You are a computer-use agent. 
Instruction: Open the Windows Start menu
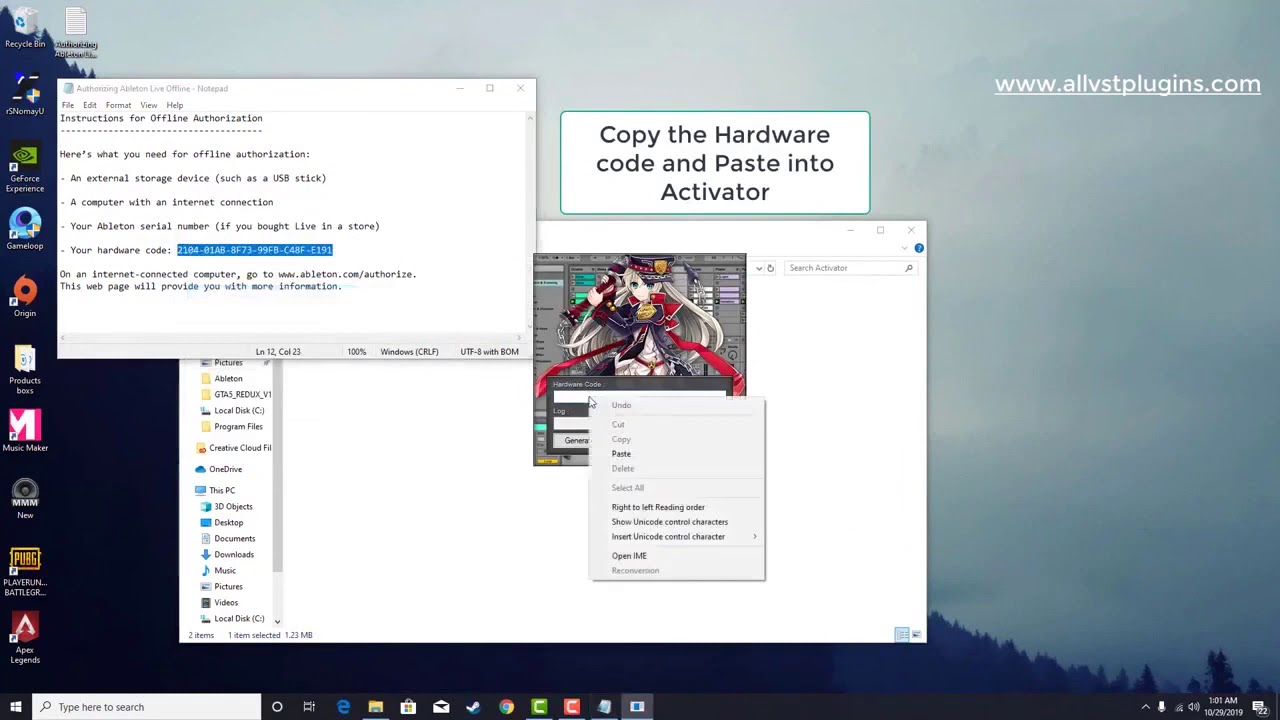click(16, 707)
